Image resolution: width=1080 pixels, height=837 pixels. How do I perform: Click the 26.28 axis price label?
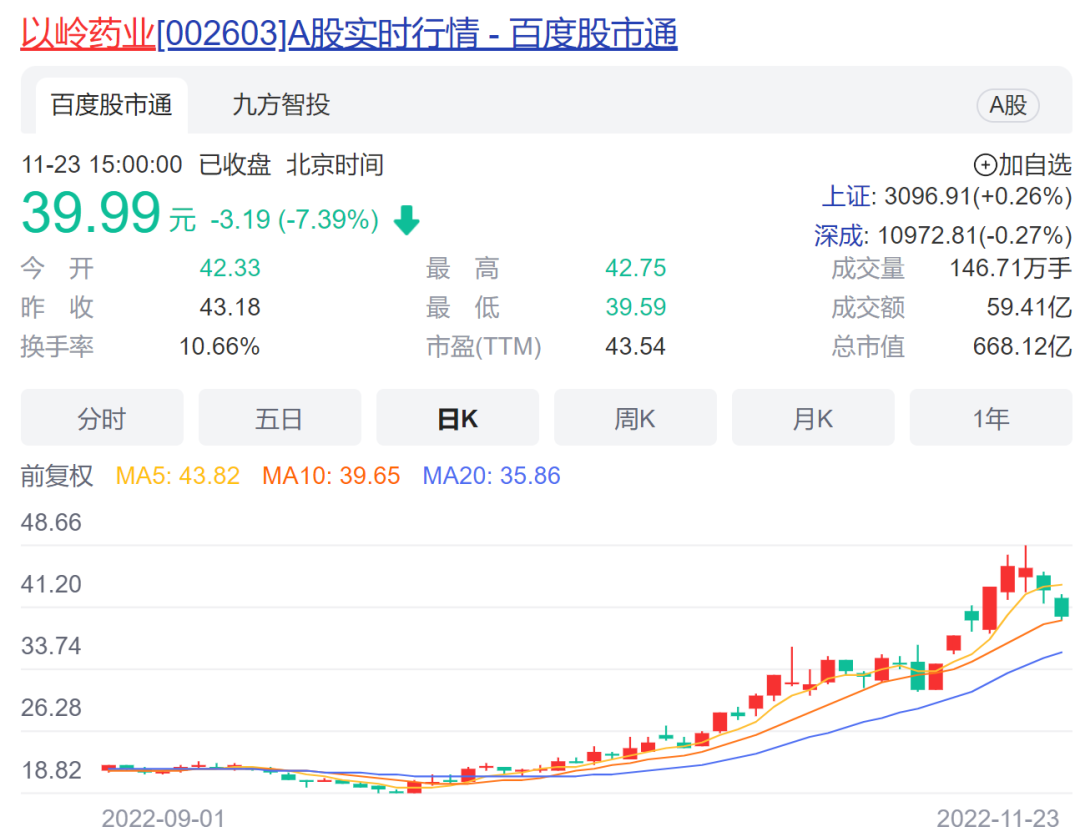(x=51, y=708)
